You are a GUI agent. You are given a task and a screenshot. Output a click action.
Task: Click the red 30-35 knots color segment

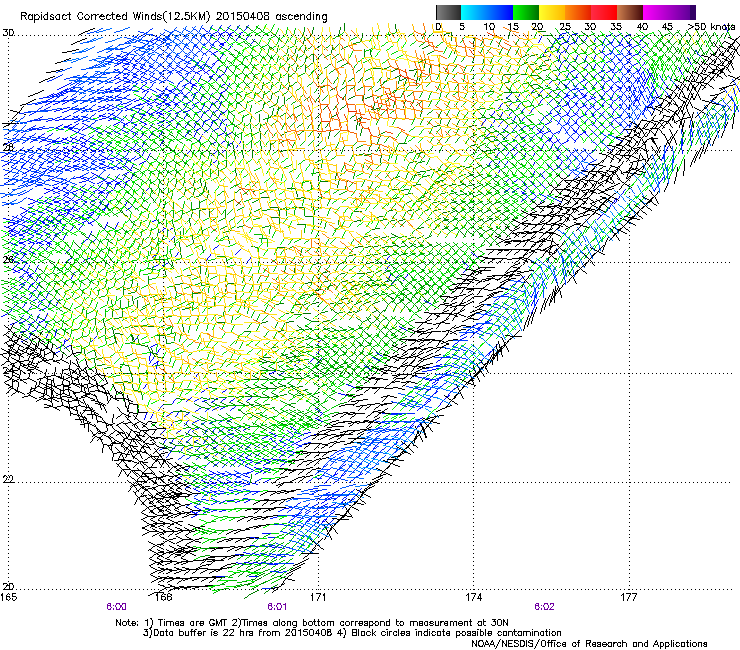pyautogui.click(x=604, y=12)
